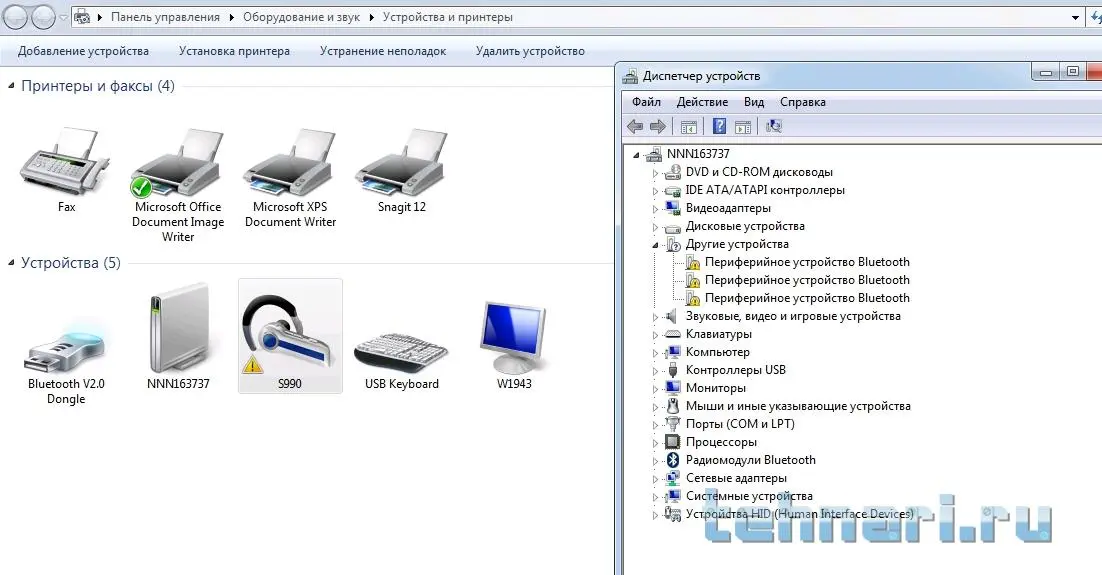Viewport: 1102px width, 575px height.
Task: Click Установка принтера command
Action: click(234, 51)
